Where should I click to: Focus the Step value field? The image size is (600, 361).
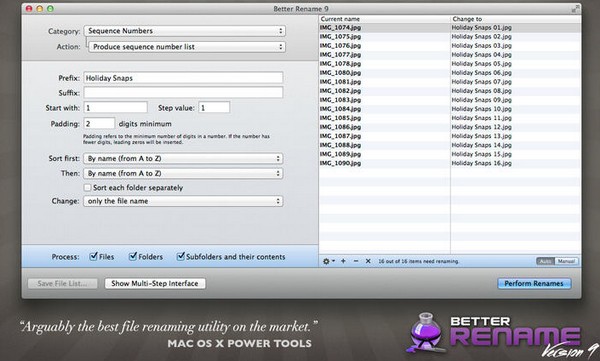point(214,108)
